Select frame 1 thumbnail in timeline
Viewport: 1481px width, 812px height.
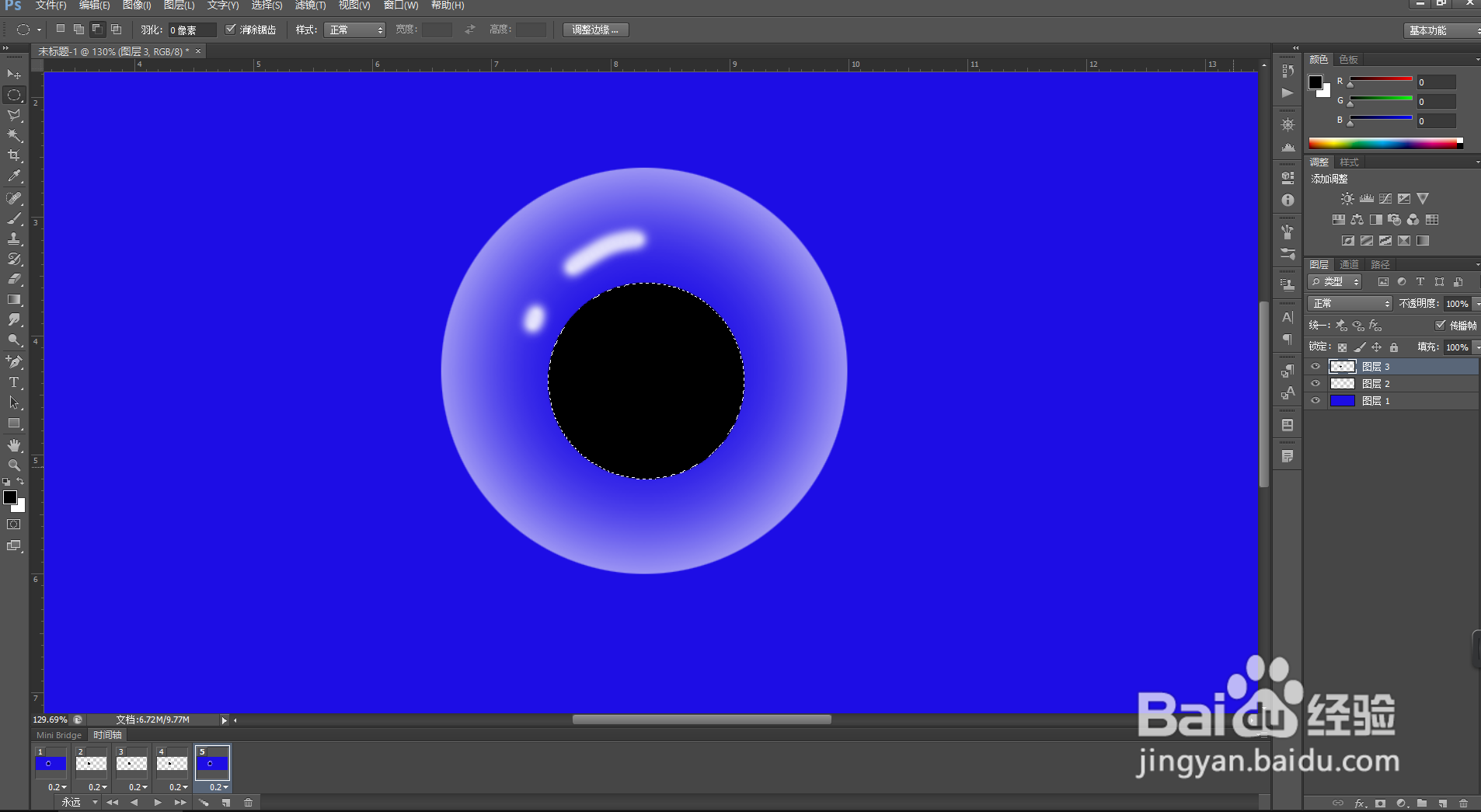(51, 763)
